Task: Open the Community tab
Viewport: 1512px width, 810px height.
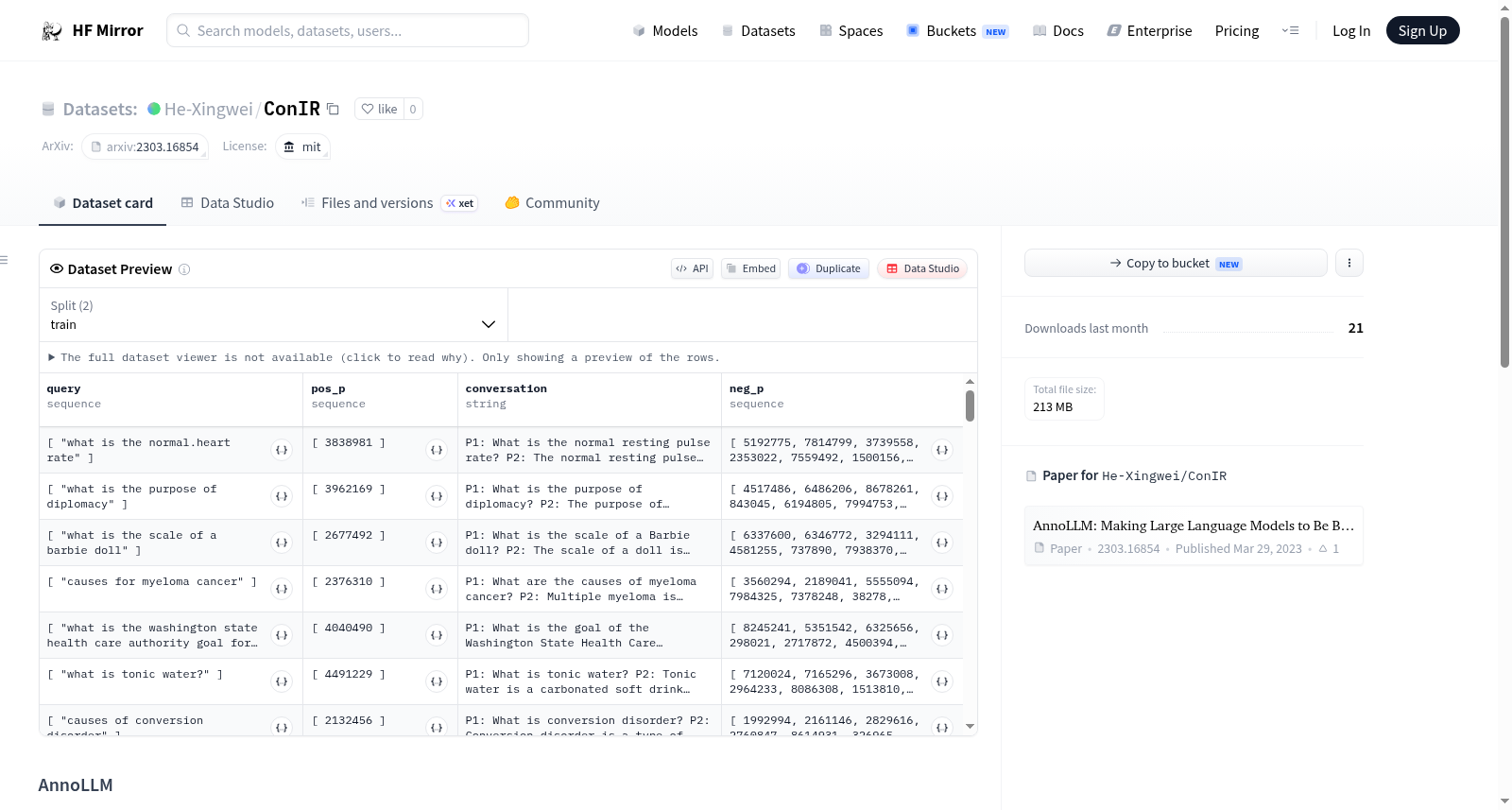Action: coord(553,203)
